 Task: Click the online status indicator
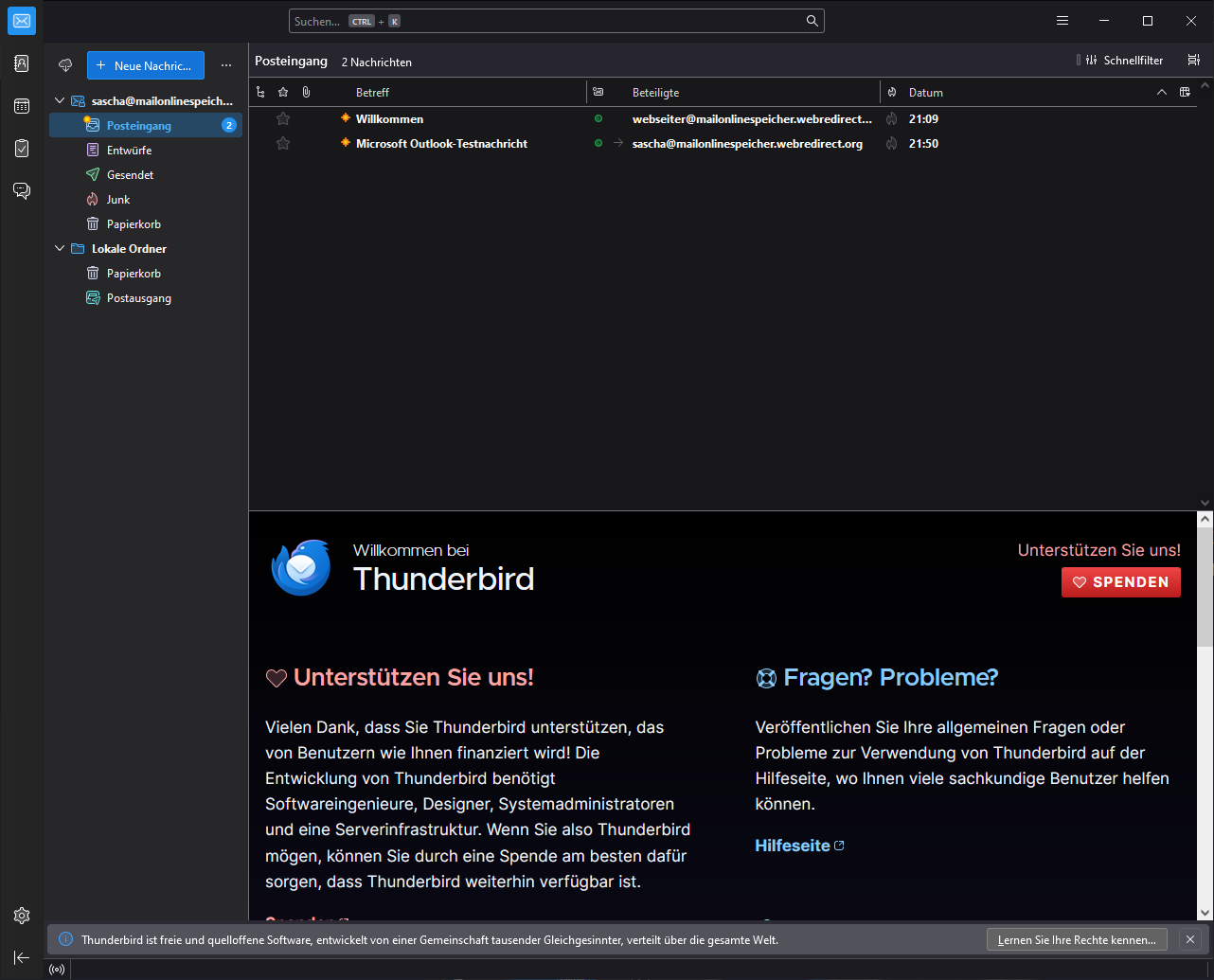tap(57, 970)
